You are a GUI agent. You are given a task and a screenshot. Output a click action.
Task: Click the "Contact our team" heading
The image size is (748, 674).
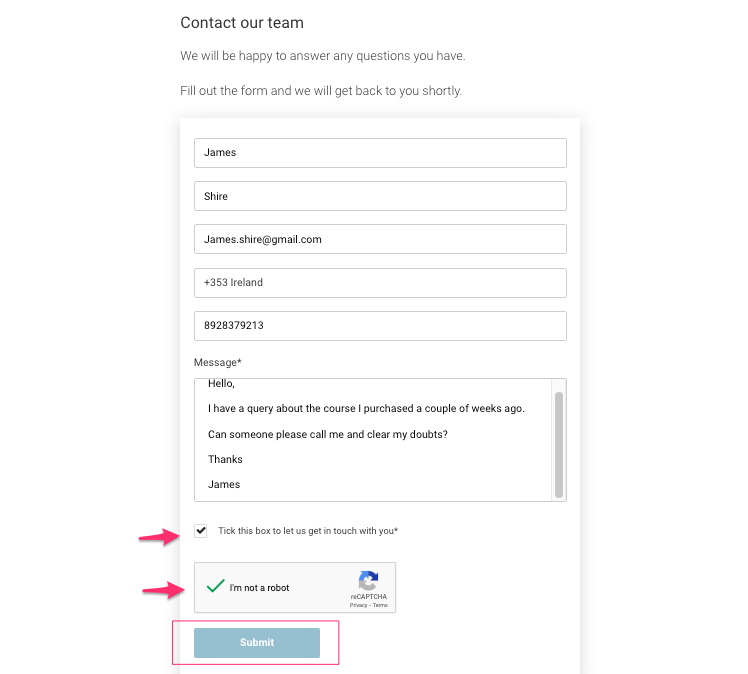click(x=242, y=22)
